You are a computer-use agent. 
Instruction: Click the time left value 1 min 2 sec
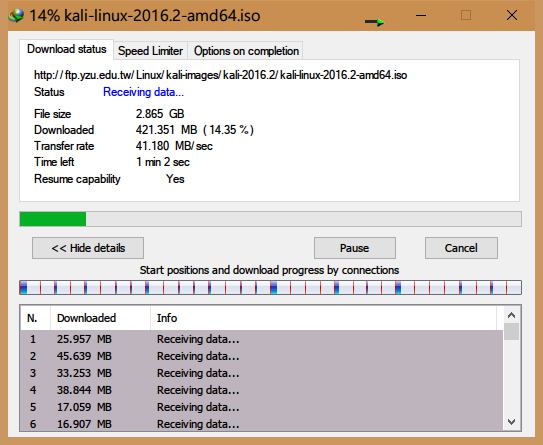(163, 162)
